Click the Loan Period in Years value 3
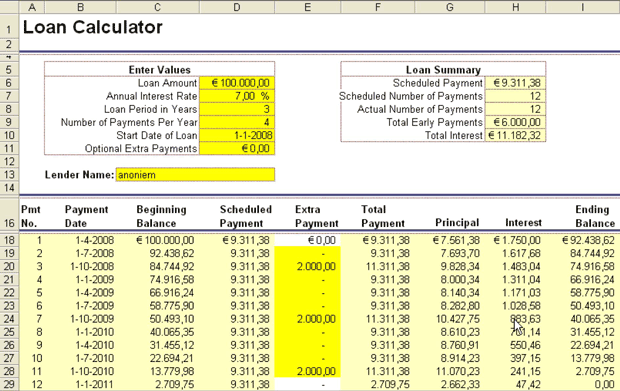 [x=237, y=109]
